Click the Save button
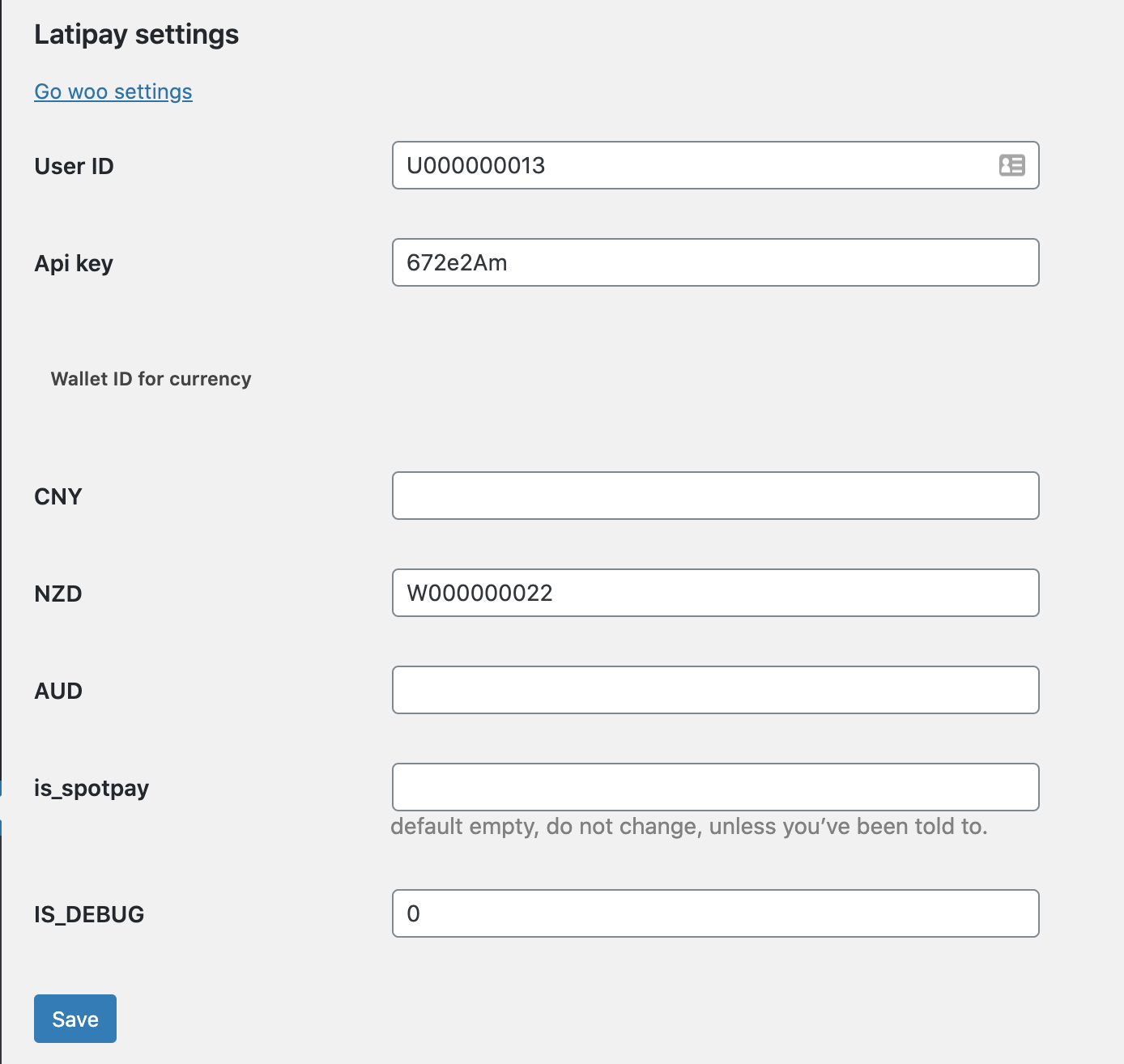The height and width of the screenshot is (1064, 1124). tap(75, 1019)
